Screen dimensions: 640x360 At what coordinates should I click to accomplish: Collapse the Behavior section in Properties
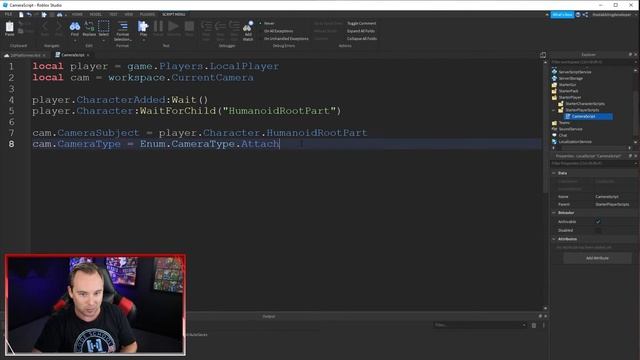[554, 213]
